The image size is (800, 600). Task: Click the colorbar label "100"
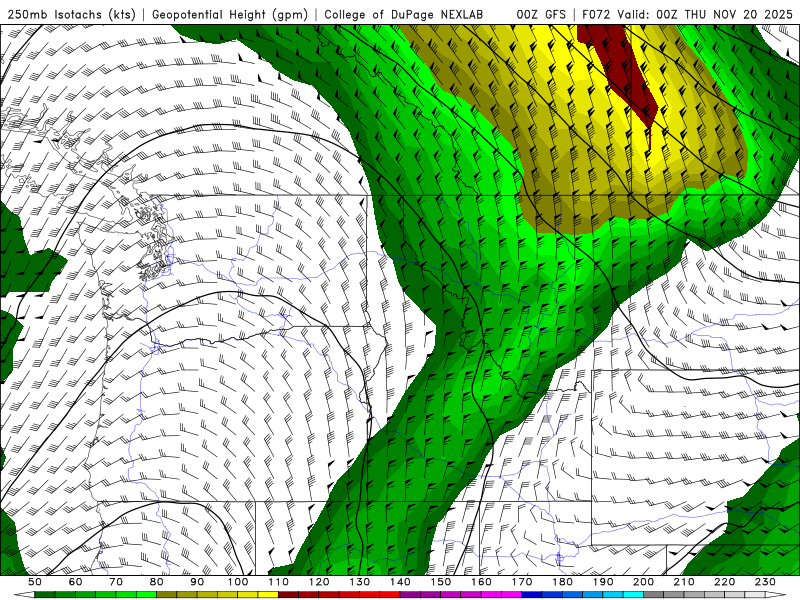238,582
